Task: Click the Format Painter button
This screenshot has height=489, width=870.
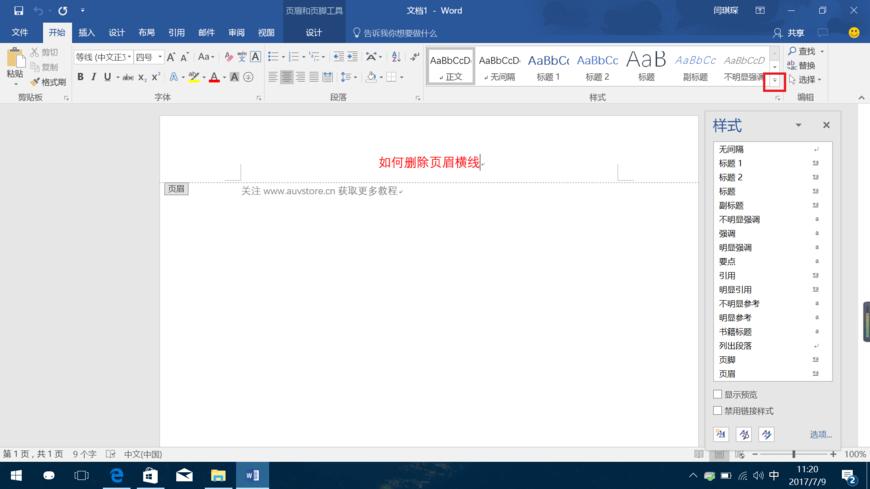Action: point(49,82)
